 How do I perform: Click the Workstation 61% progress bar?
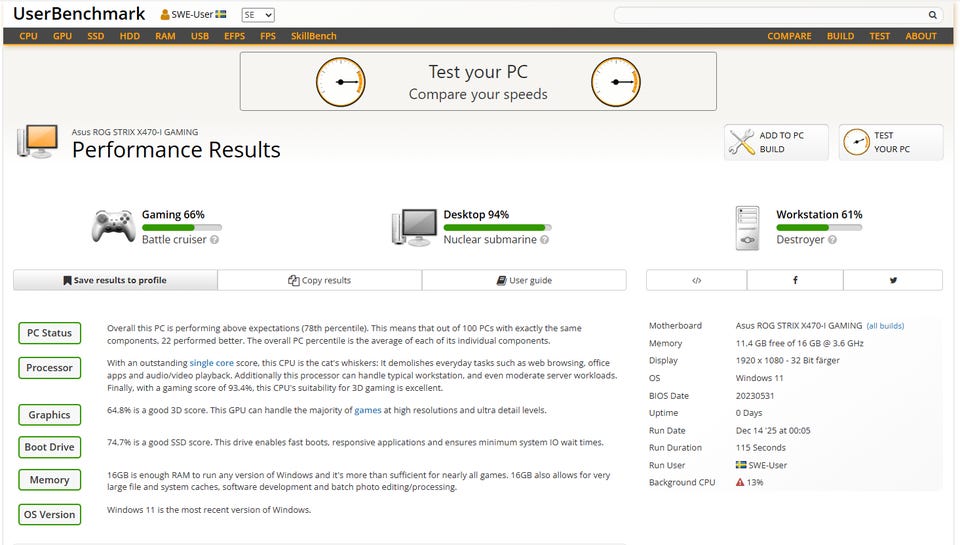click(x=819, y=228)
